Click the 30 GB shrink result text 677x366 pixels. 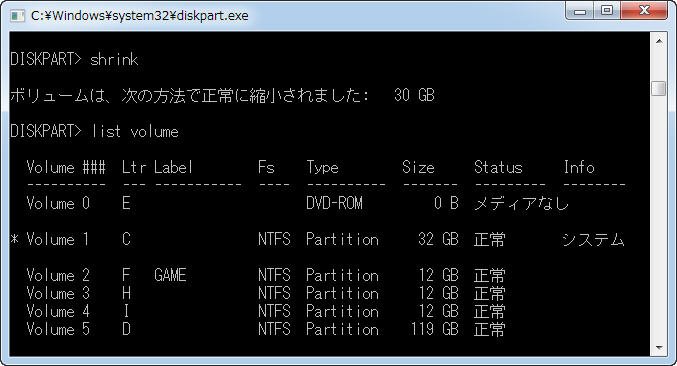click(414, 95)
